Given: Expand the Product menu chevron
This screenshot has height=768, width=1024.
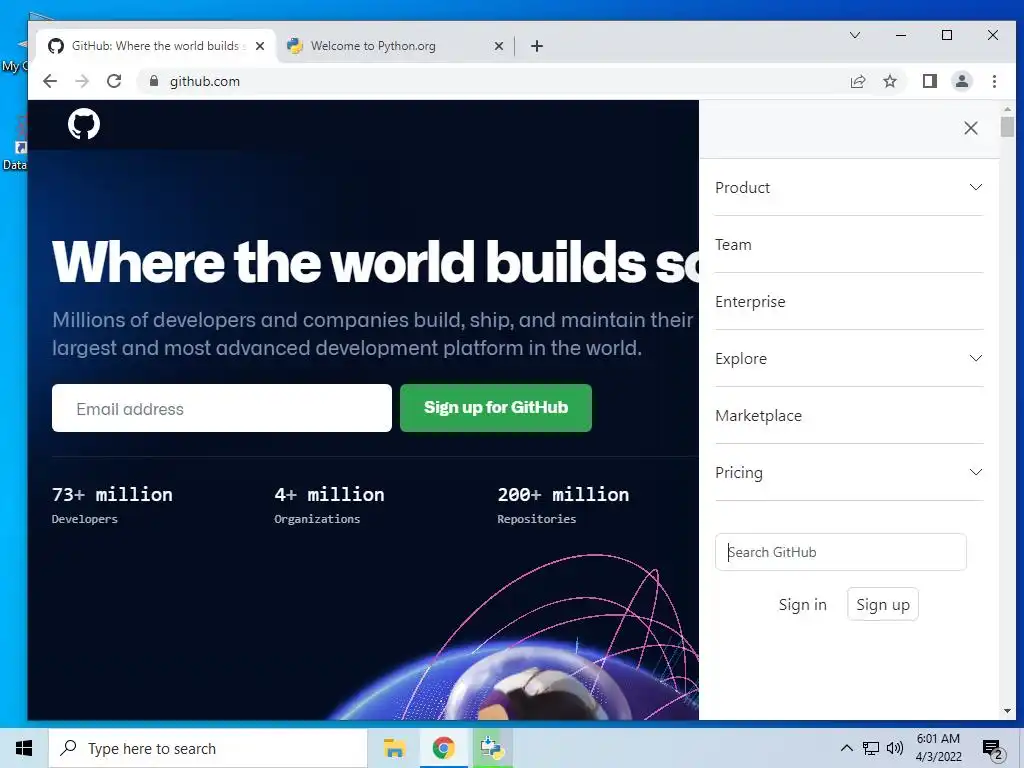Looking at the screenshot, I should (976, 187).
